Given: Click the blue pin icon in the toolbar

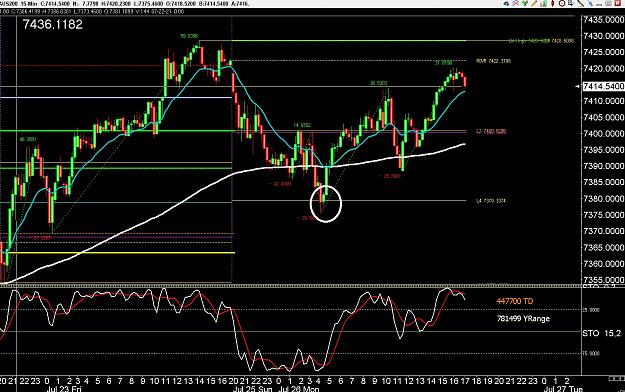Looking at the screenshot, I should [590, 3].
